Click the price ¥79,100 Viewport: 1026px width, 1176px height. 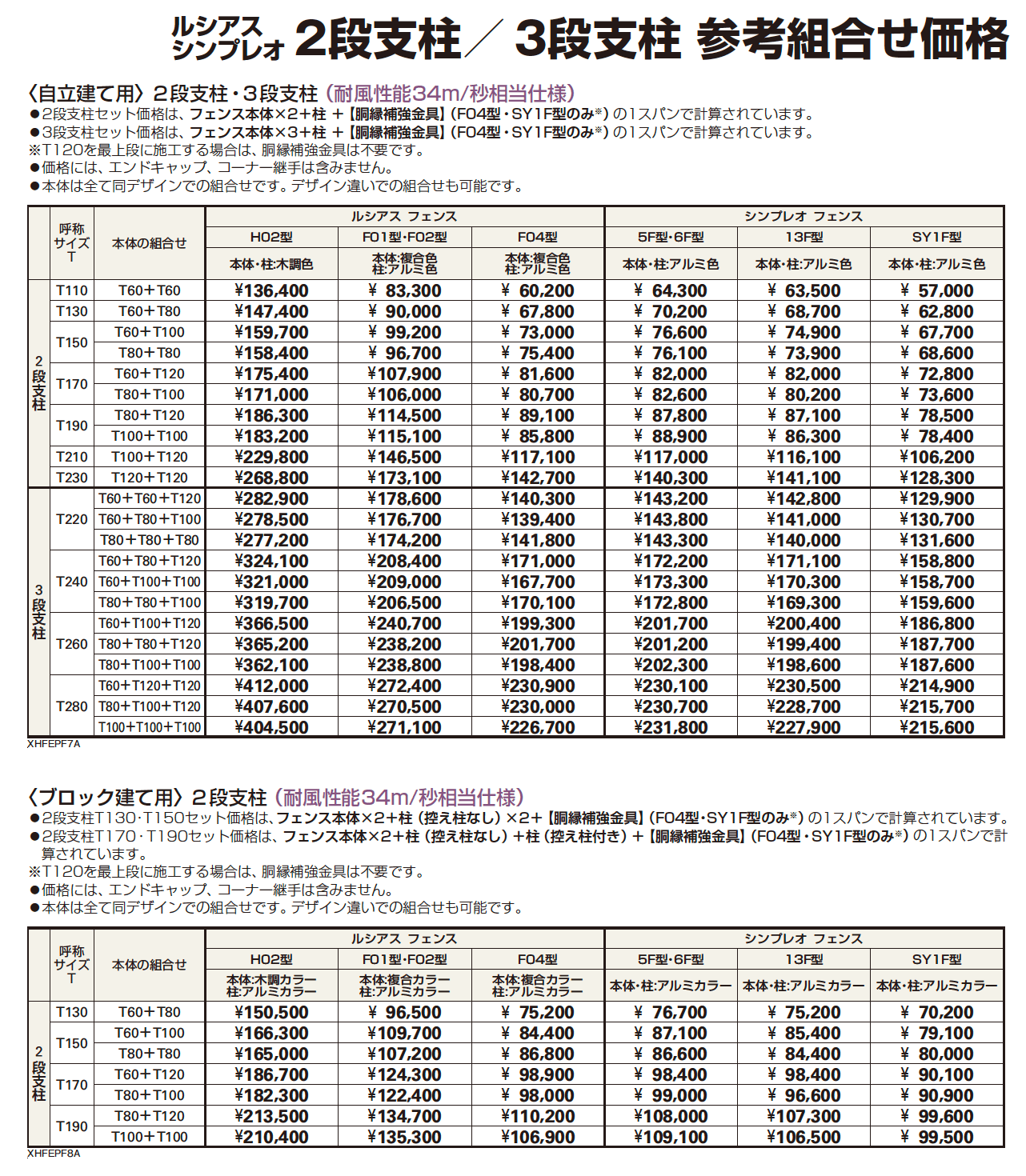tap(936, 1033)
